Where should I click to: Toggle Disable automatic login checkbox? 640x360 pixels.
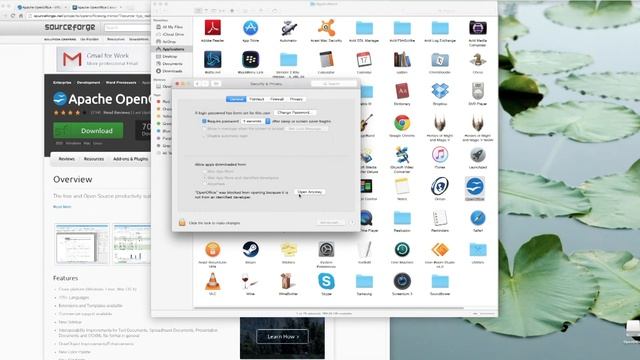[204, 136]
